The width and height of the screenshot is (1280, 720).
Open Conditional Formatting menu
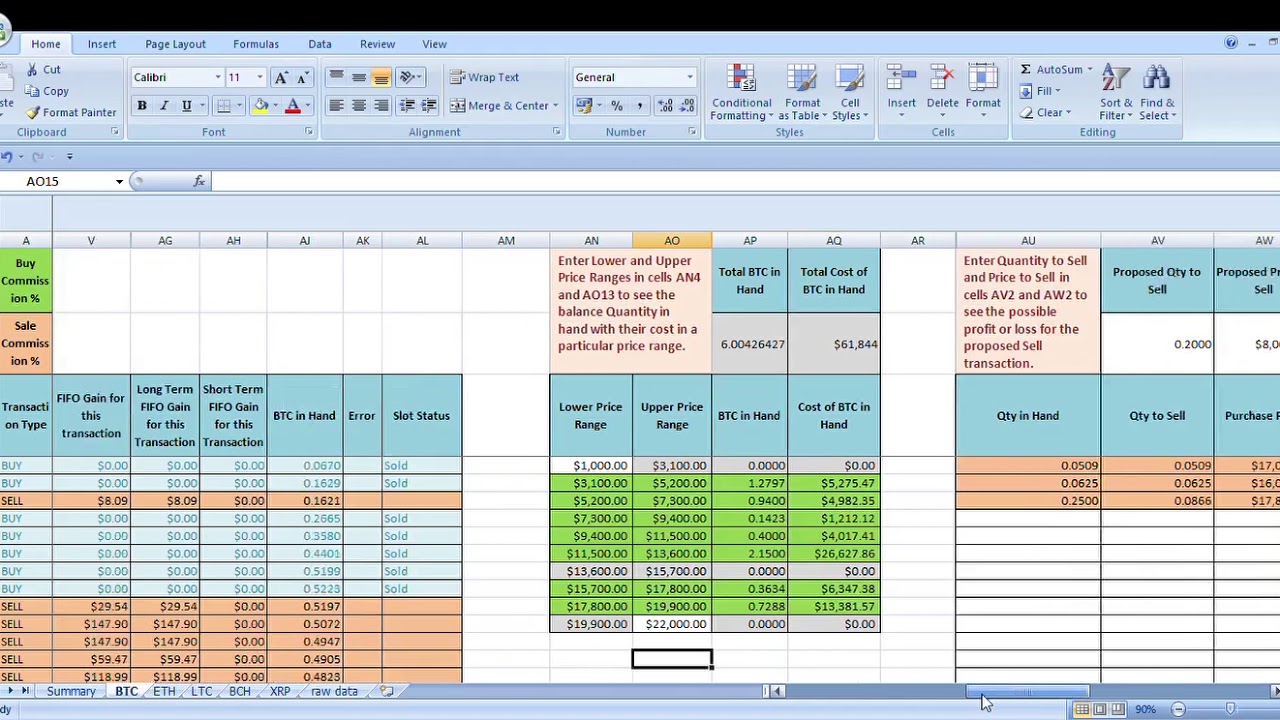741,92
